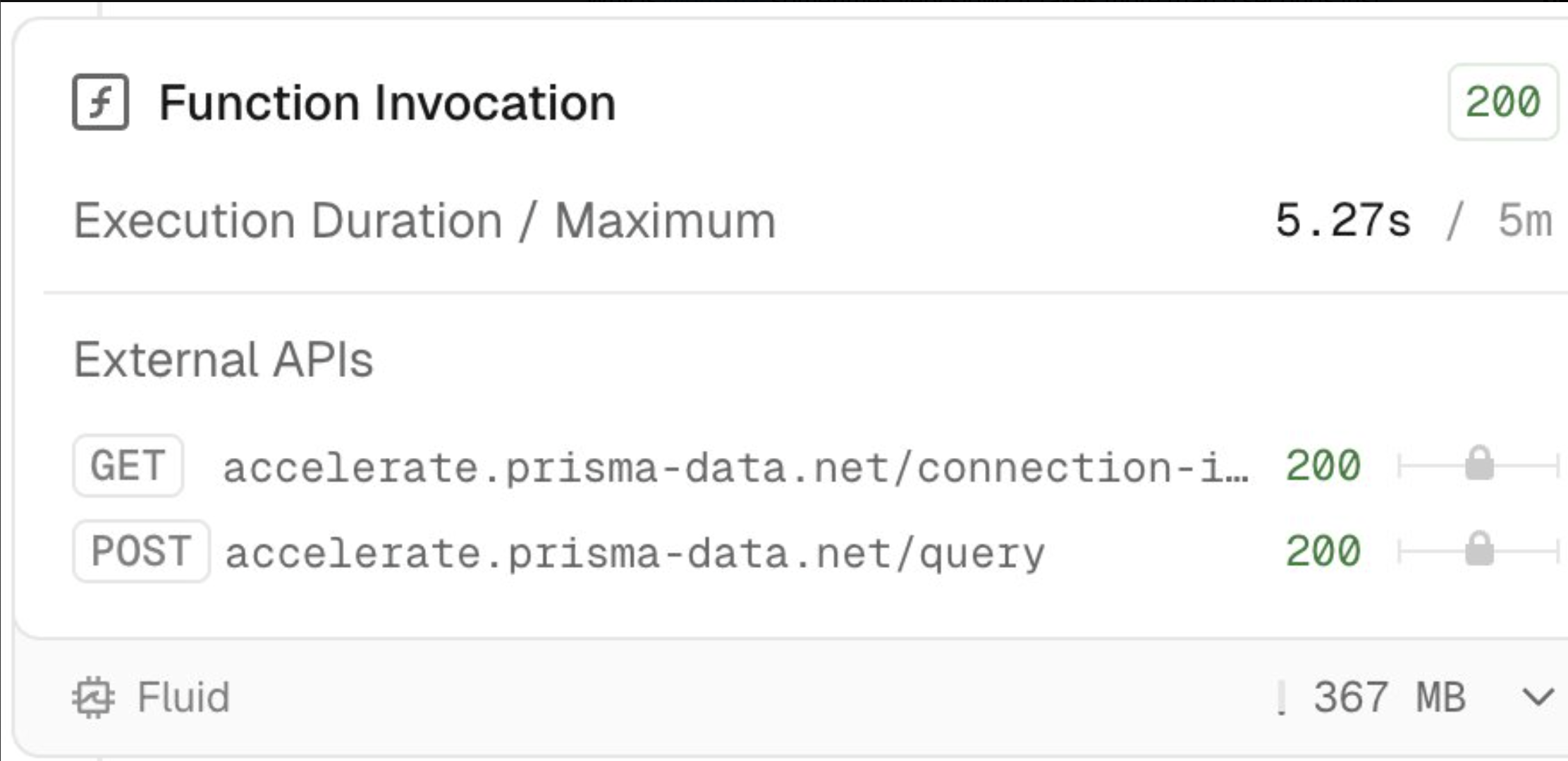Click the 200 status badge in header

[x=1502, y=102]
